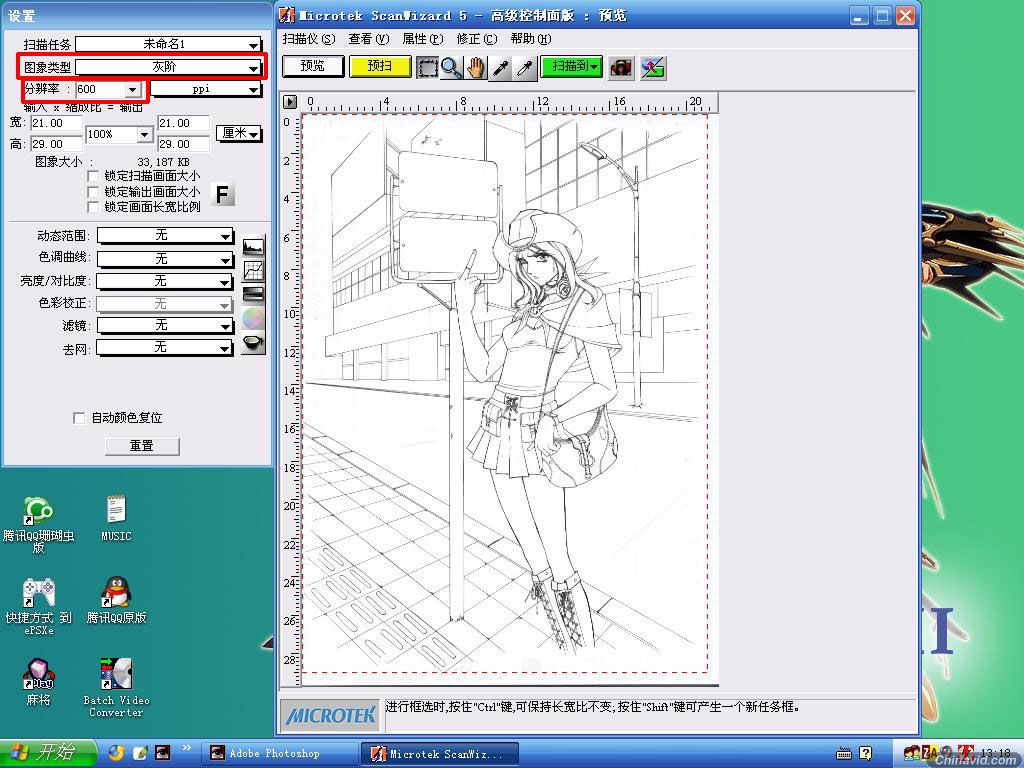This screenshot has width=1024, height=768.
Task: Toggle 自动颜色复位 checkbox
Action: (x=79, y=418)
